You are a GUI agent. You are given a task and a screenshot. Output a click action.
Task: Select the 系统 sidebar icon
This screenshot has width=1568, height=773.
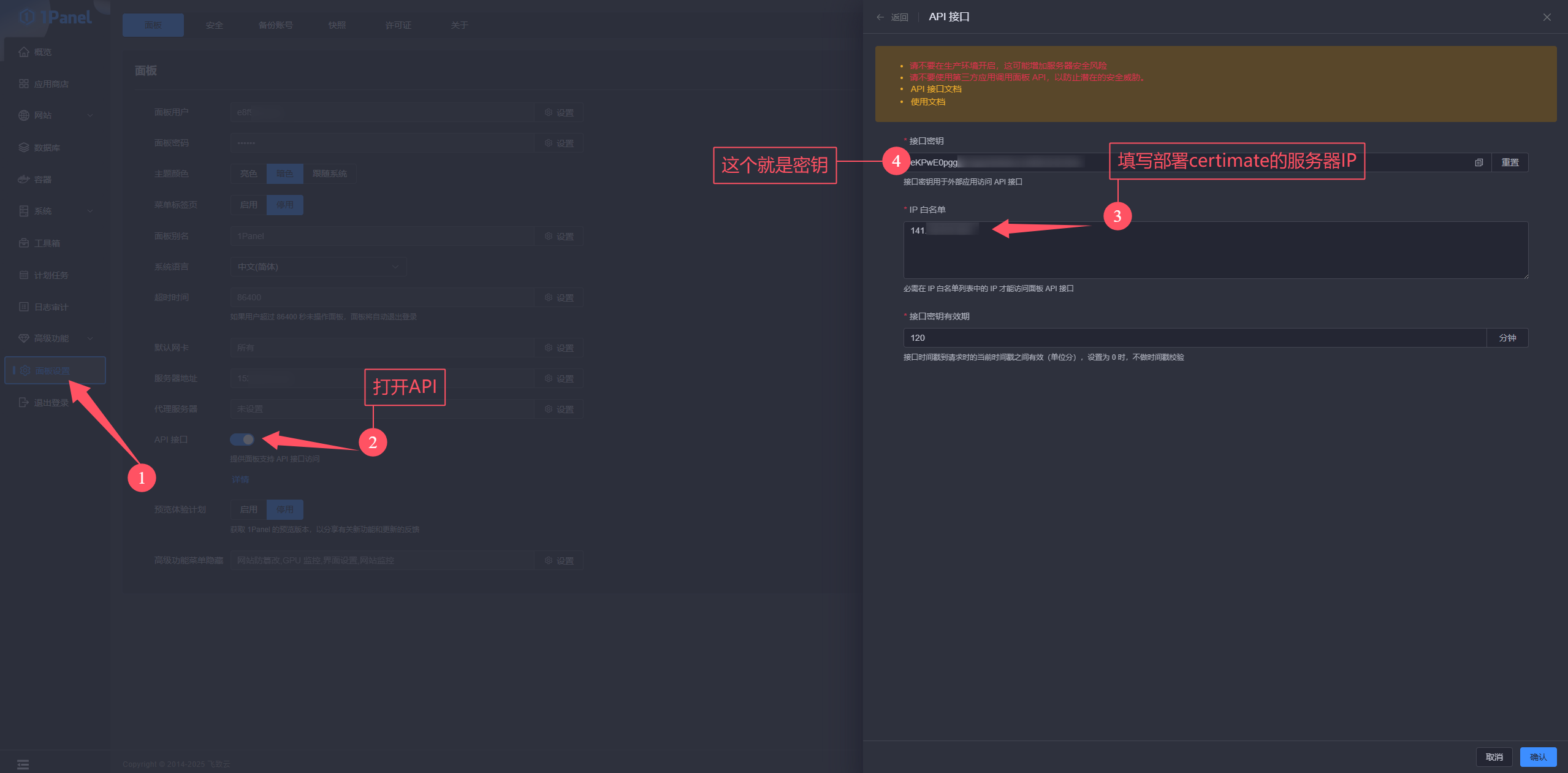click(24, 211)
